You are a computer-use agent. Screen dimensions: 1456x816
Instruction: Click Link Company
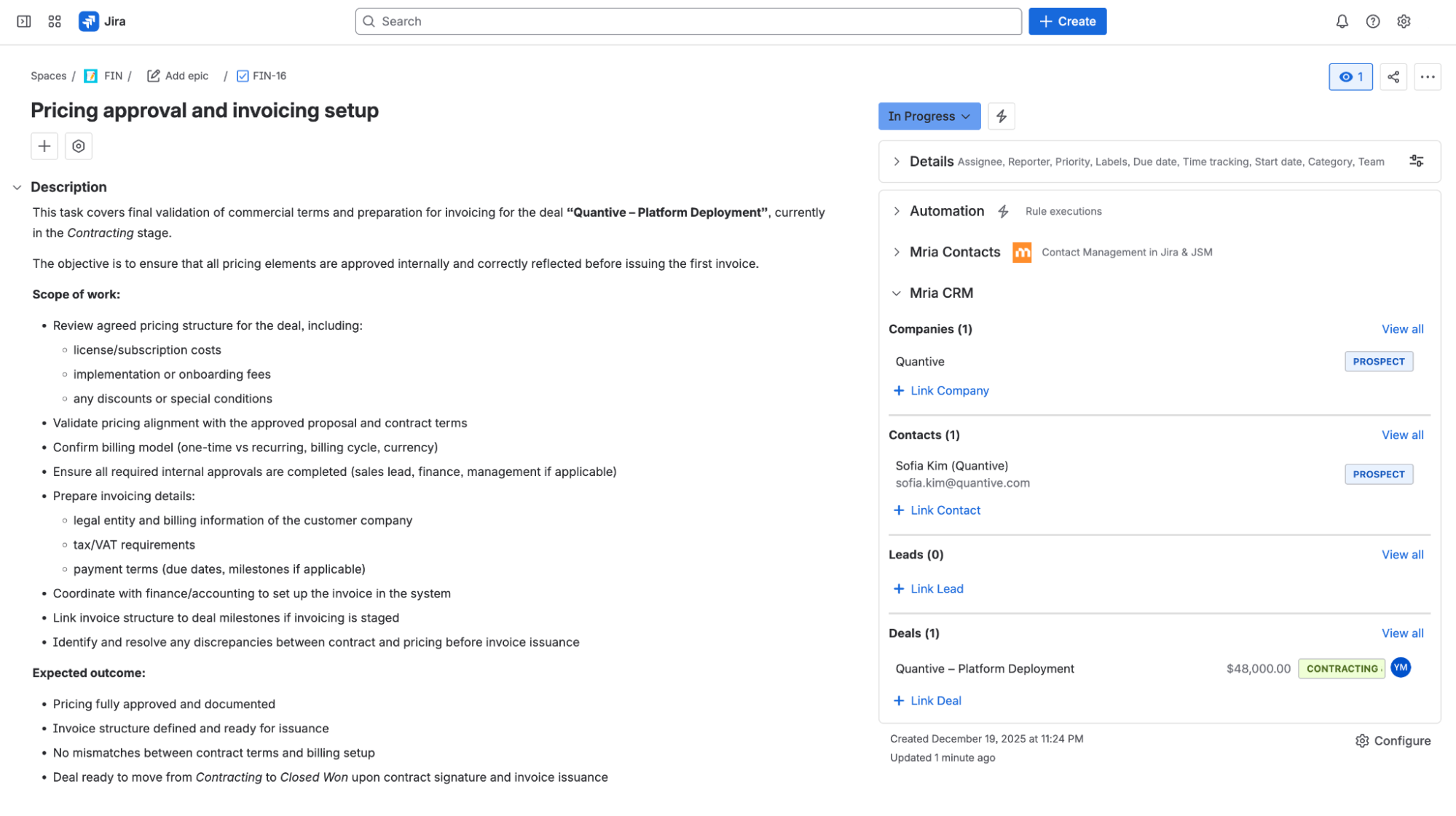click(x=940, y=390)
